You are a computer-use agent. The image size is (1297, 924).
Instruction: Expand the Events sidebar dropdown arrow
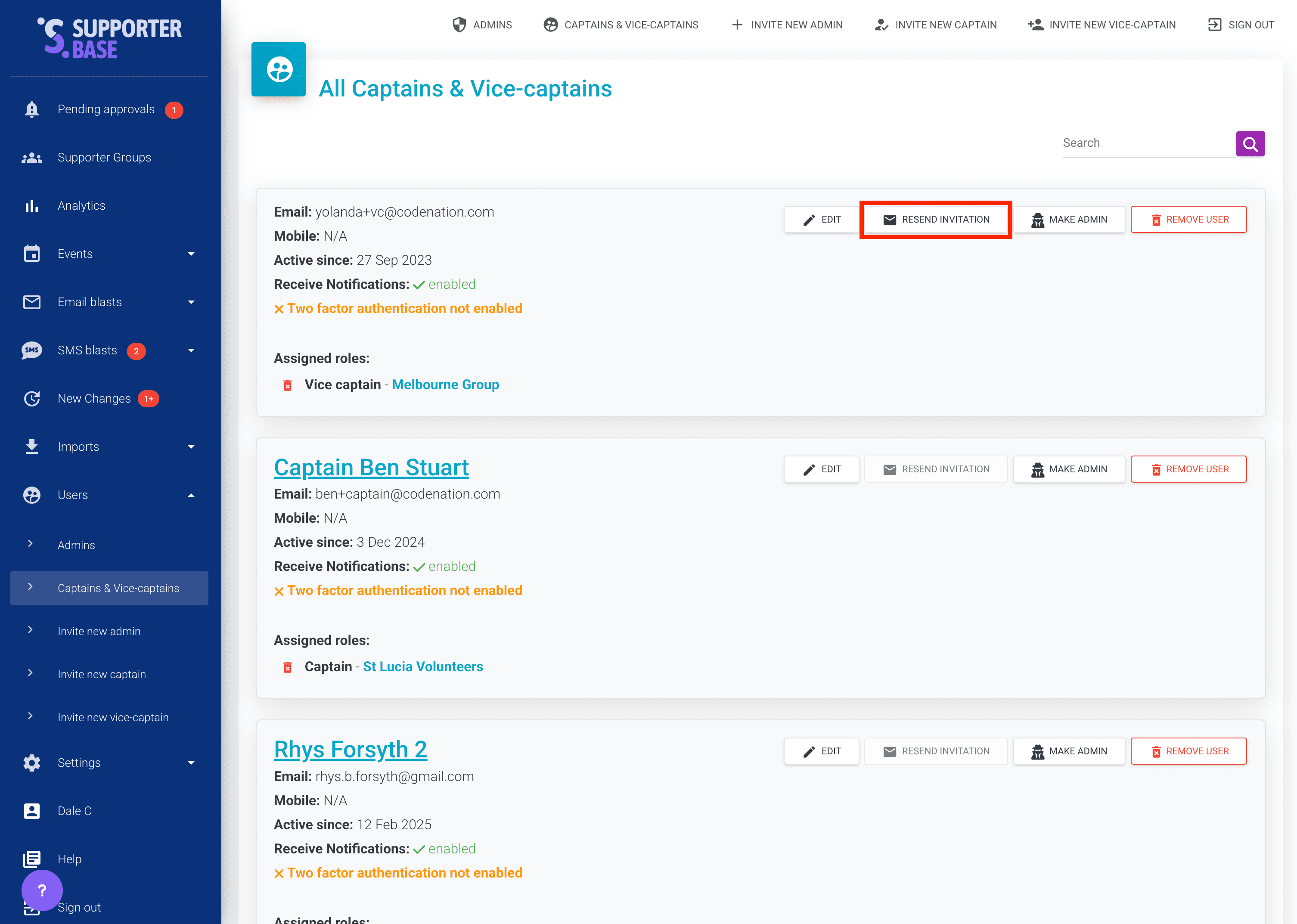click(191, 254)
